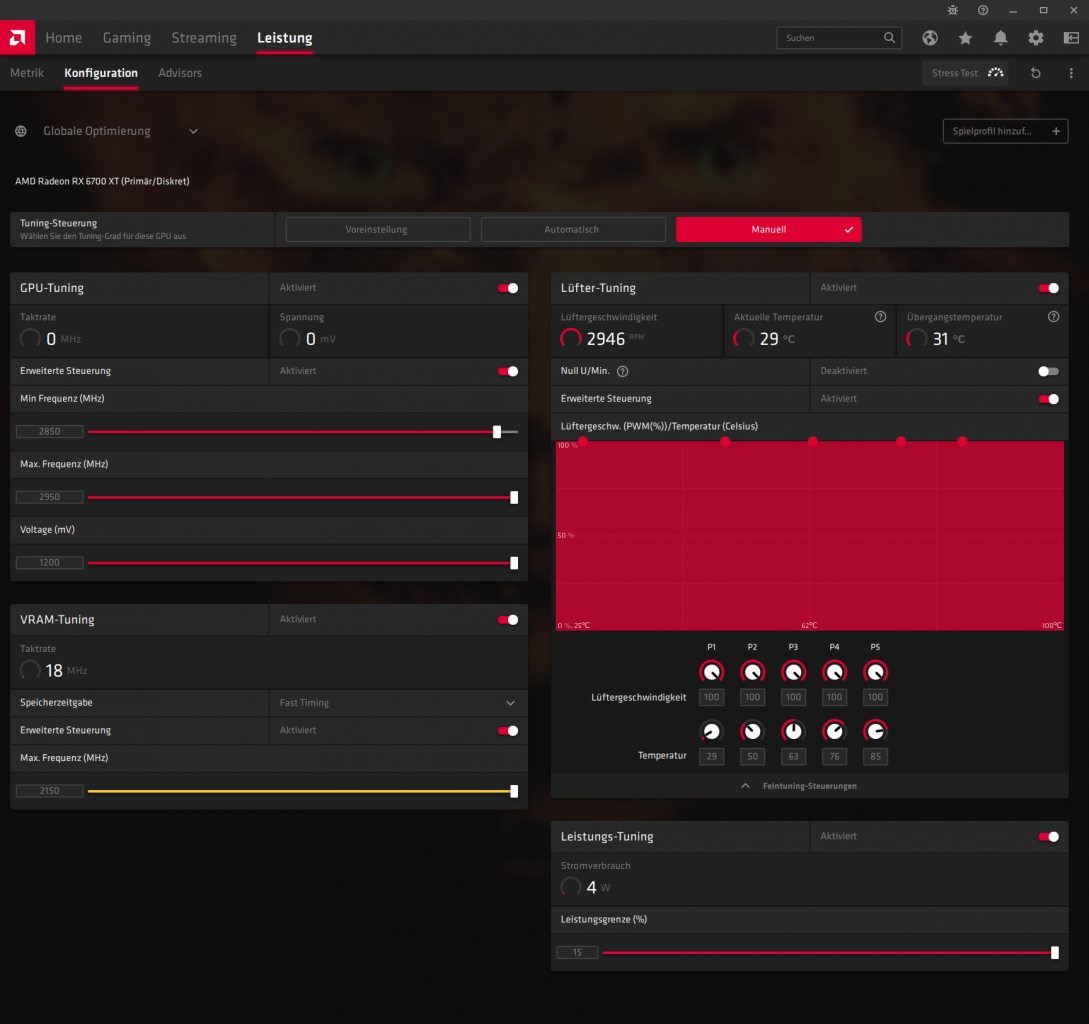Open favorites star icon

(x=965, y=38)
